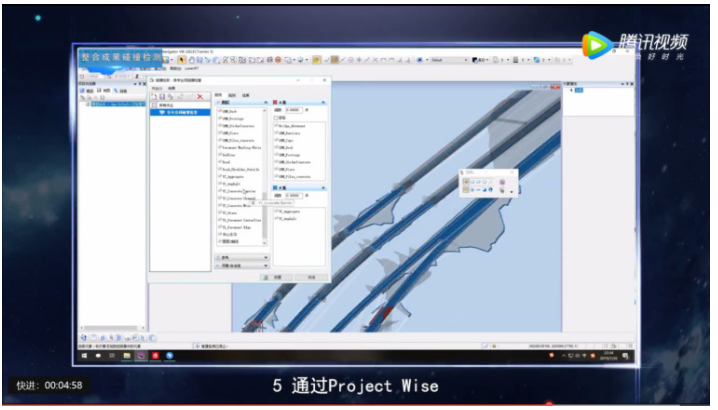Screen dimensions: 718x410
Task: Open second menu in clash dialog menu bar
Action: click(171, 88)
